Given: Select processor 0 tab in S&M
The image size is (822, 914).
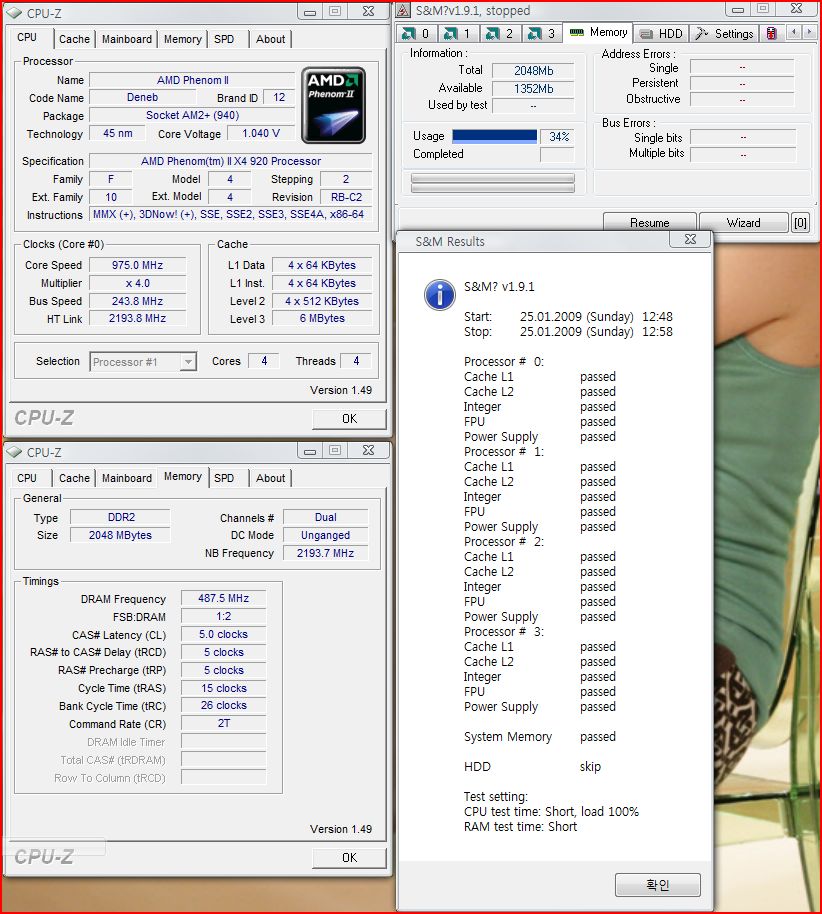Looking at the screenshot, I should pos(416,34).
